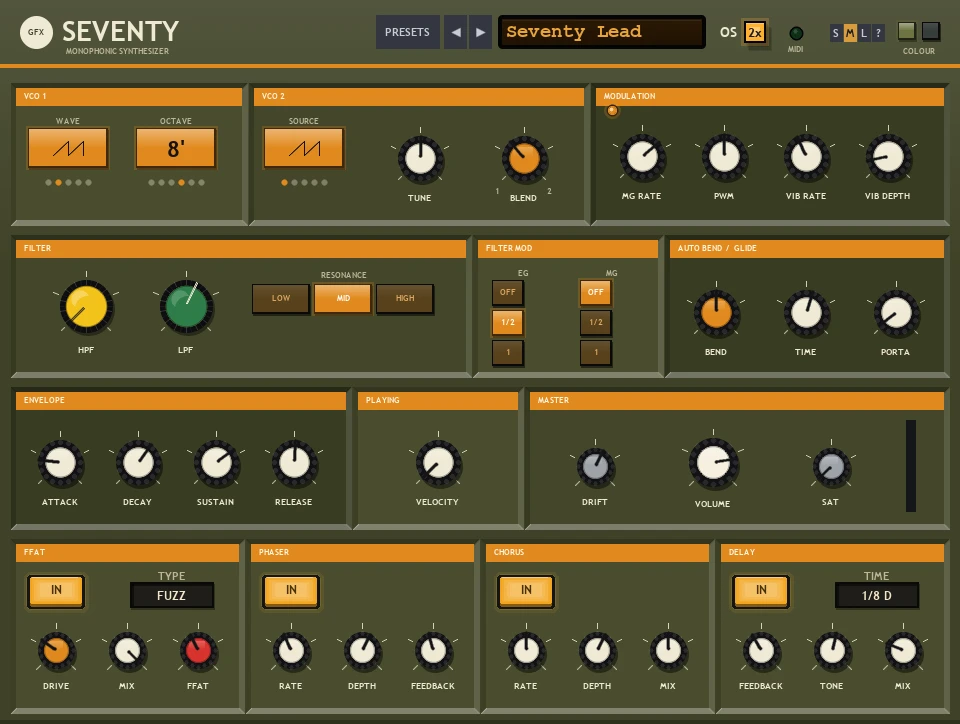Set resonance to HIGH
Image resolution: width=960 pixels, height=724 pixels.
tap(405, 299)
